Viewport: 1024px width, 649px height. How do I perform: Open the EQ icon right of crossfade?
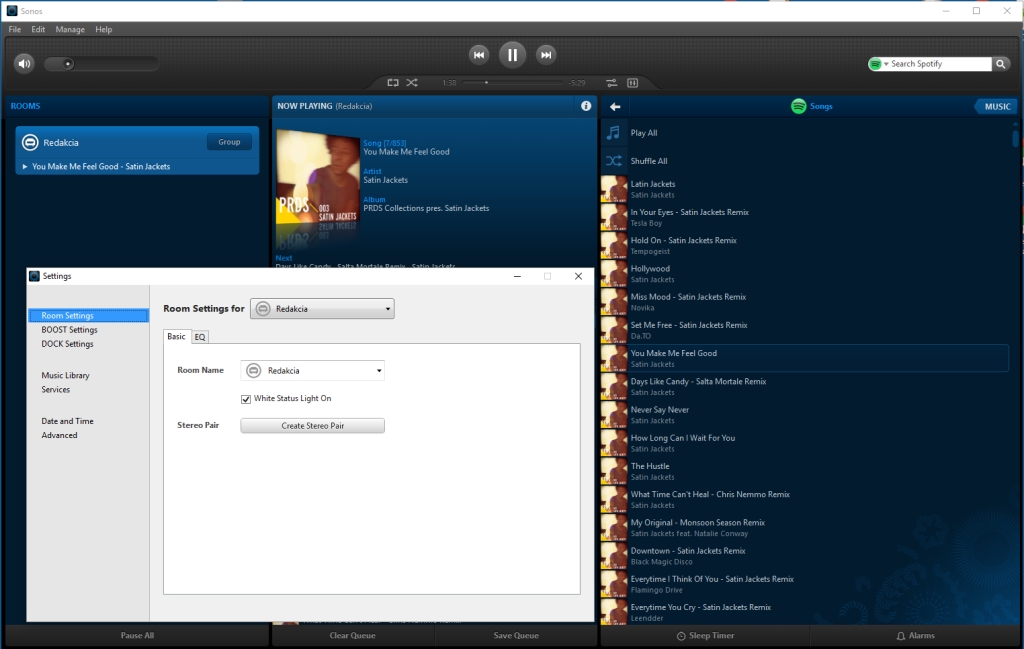tap(632, 83)
